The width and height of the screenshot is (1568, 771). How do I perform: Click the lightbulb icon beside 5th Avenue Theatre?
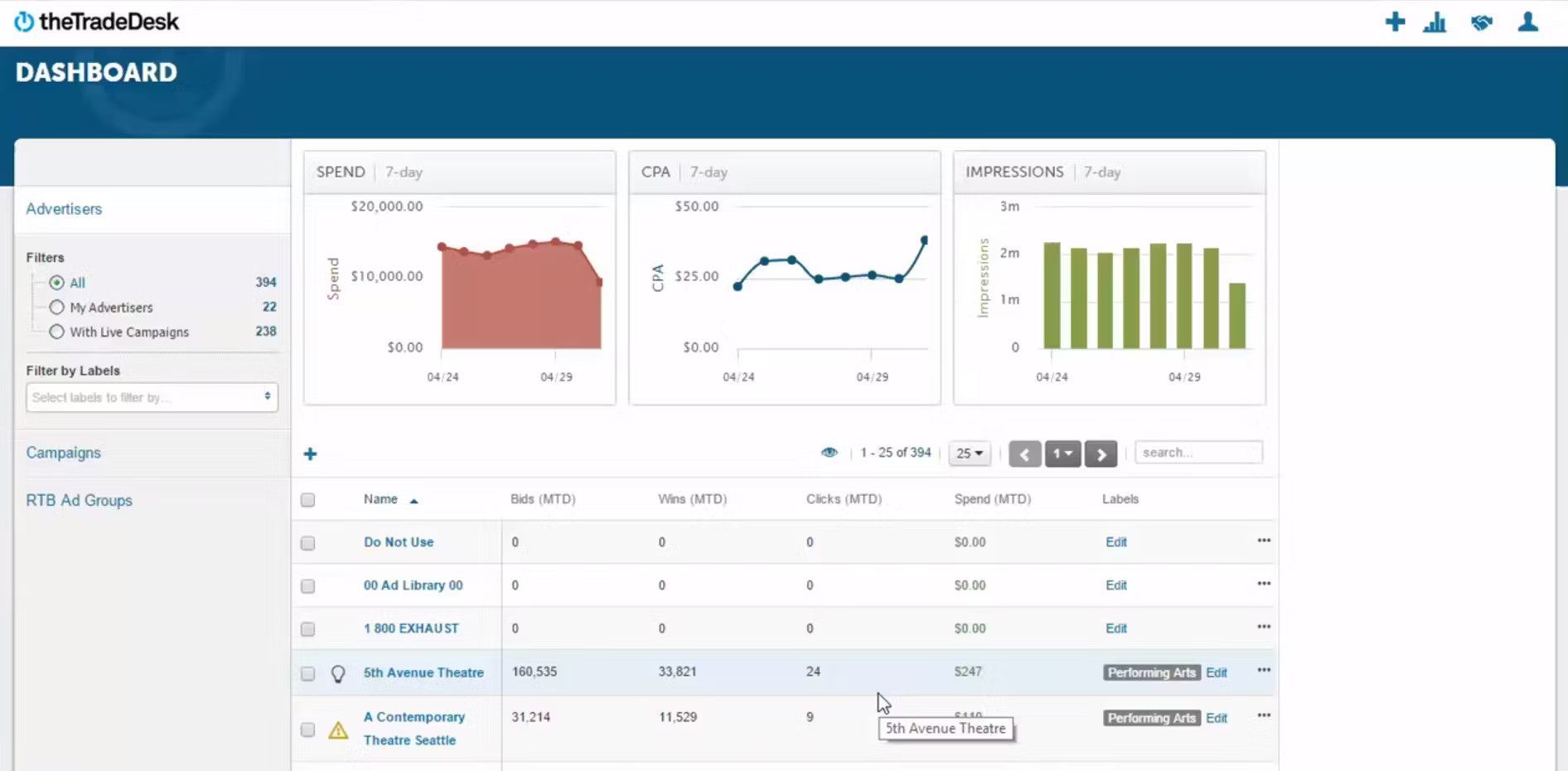pos(338,673)
